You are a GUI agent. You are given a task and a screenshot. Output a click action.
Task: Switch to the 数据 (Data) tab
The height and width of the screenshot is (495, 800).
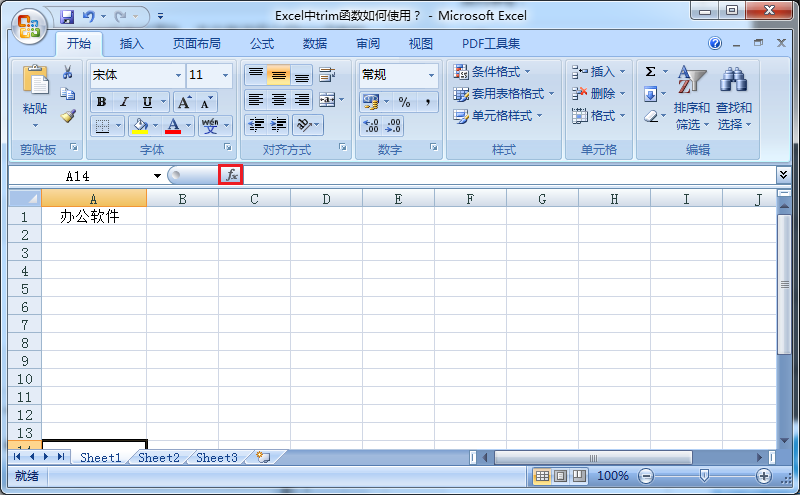315,44
